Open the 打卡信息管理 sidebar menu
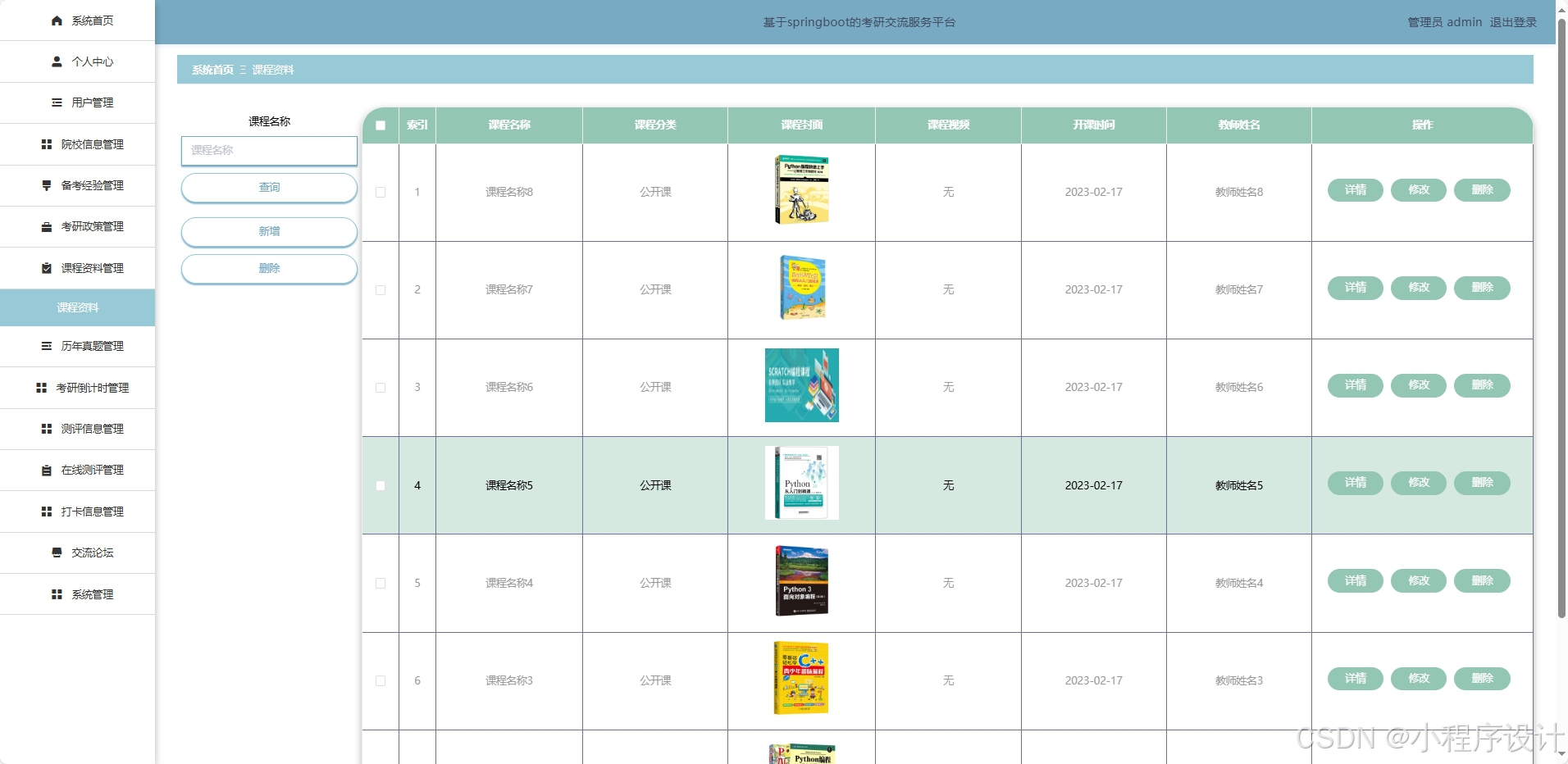The width and height of the screenshot is (1568, 764). [x=77, y=512]
